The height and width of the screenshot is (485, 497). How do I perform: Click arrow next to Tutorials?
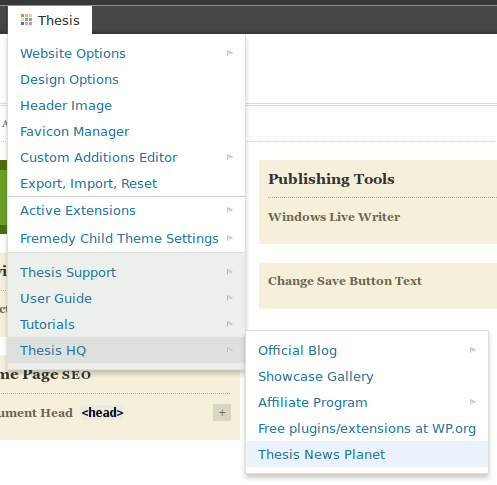click(230, 324)
